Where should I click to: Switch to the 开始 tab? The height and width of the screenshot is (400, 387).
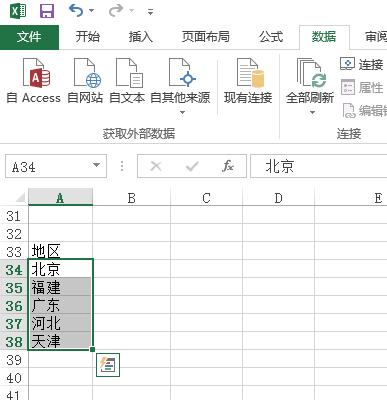87,37
